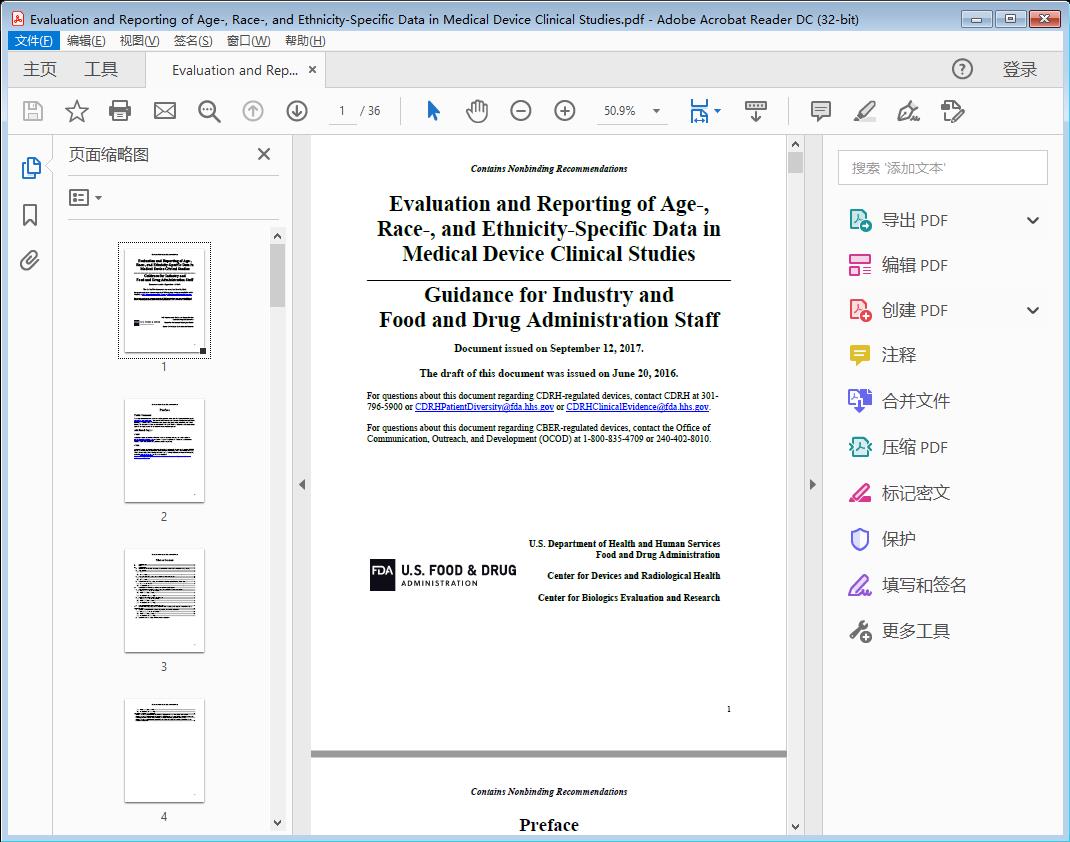Open the 窗口(W) menu
Image resolution: width=1070 pixels, height=842 pixels.
pyautogui.click(x=248, y=41)
